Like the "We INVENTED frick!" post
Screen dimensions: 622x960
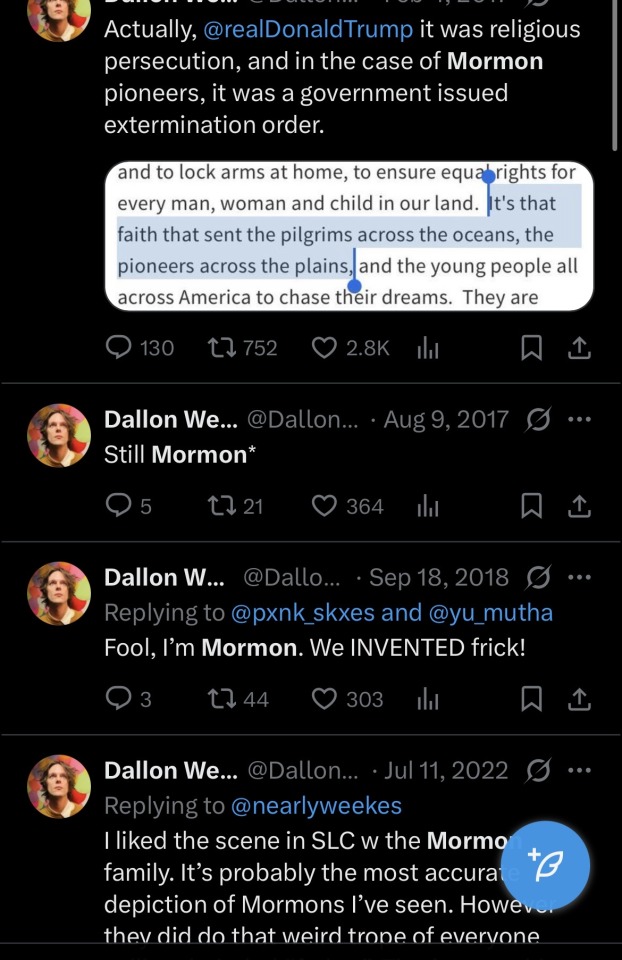(324, 699)
